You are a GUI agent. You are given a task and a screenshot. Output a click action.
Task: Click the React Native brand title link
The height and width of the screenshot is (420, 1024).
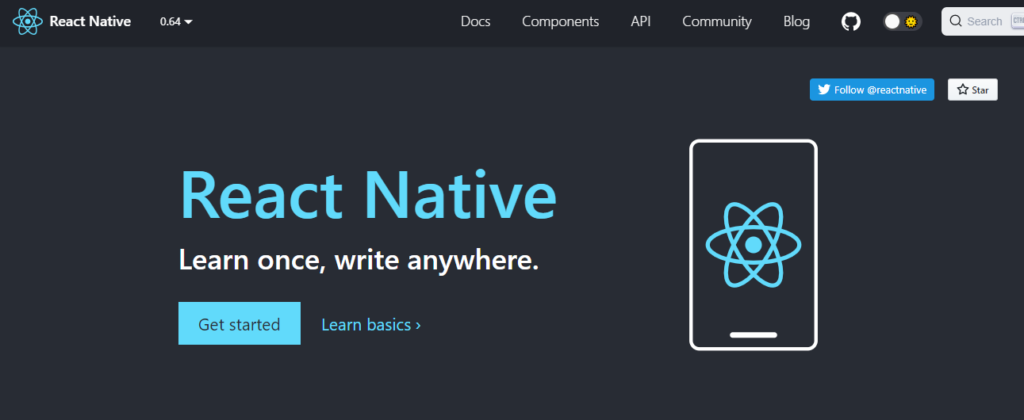90,22
